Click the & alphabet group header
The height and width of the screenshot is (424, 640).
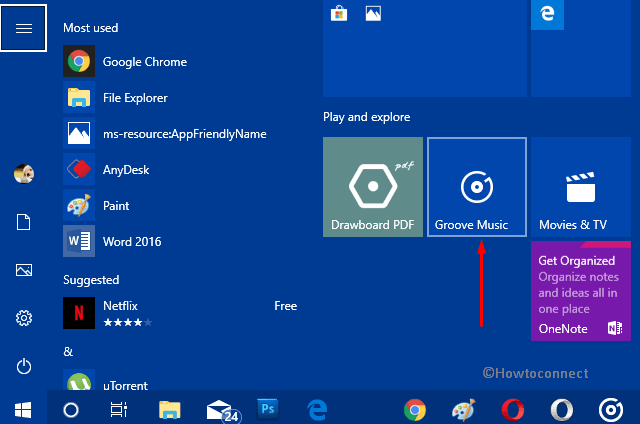68,351
